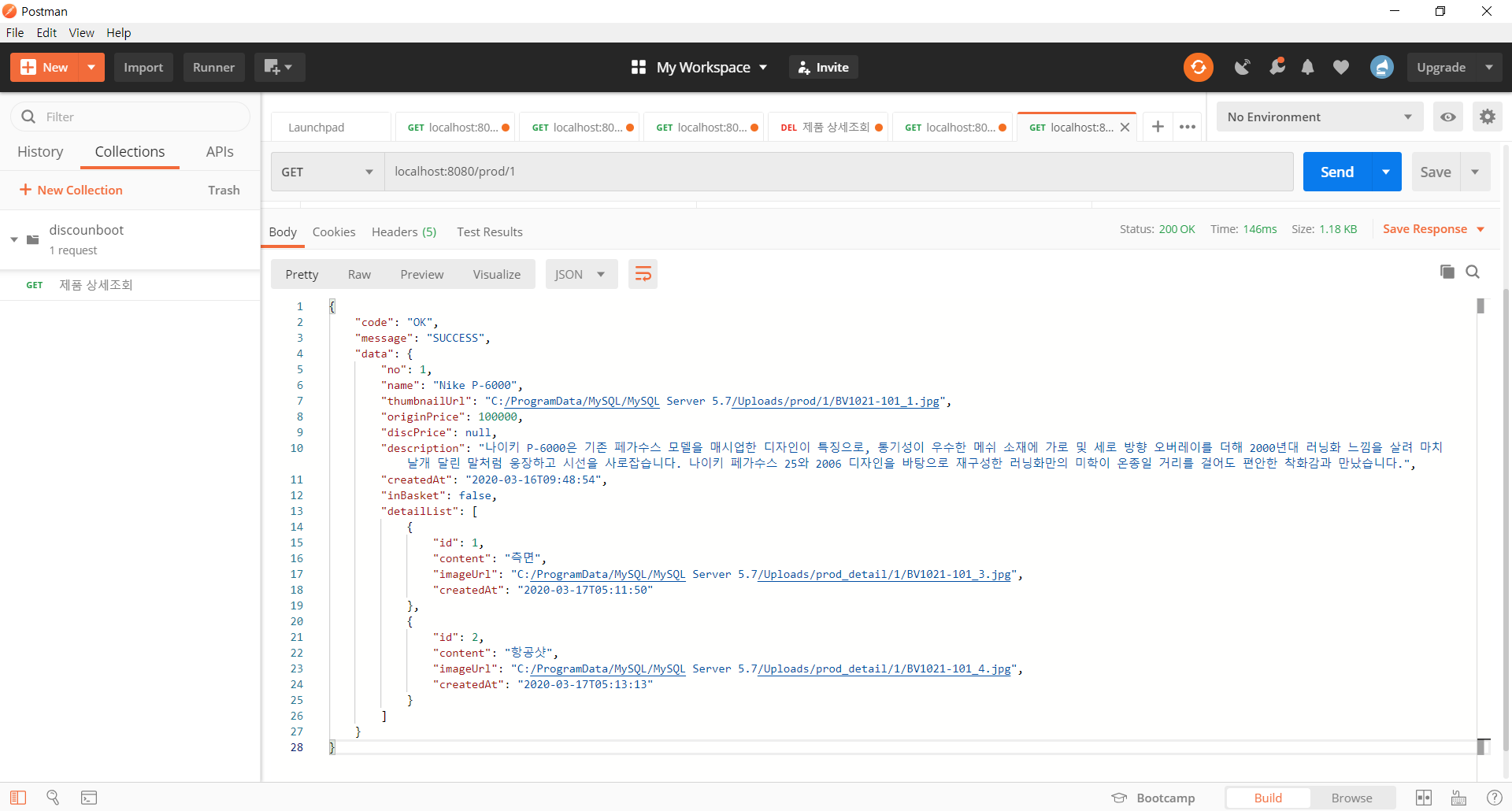The height and width of the screenshot is (811, 1512).
Task: Click the New button
Action: point(45,68)
